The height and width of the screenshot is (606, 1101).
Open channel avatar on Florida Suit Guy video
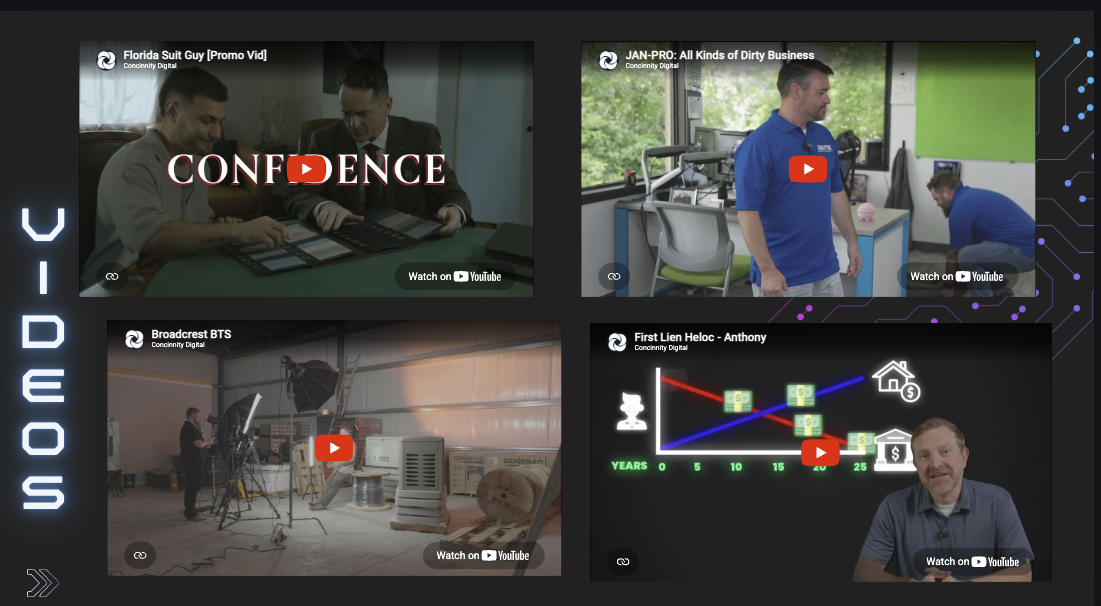point(106,60)
